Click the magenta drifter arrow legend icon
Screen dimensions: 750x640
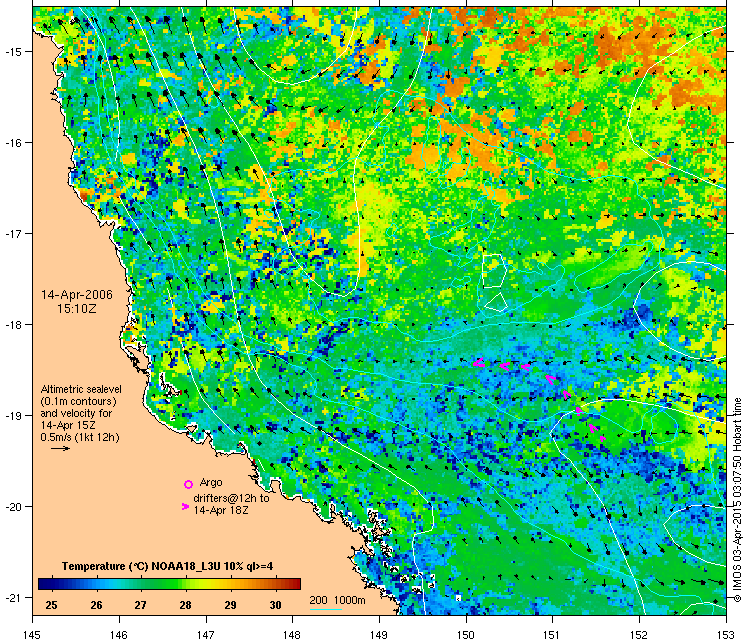click(x=185, y=506)
